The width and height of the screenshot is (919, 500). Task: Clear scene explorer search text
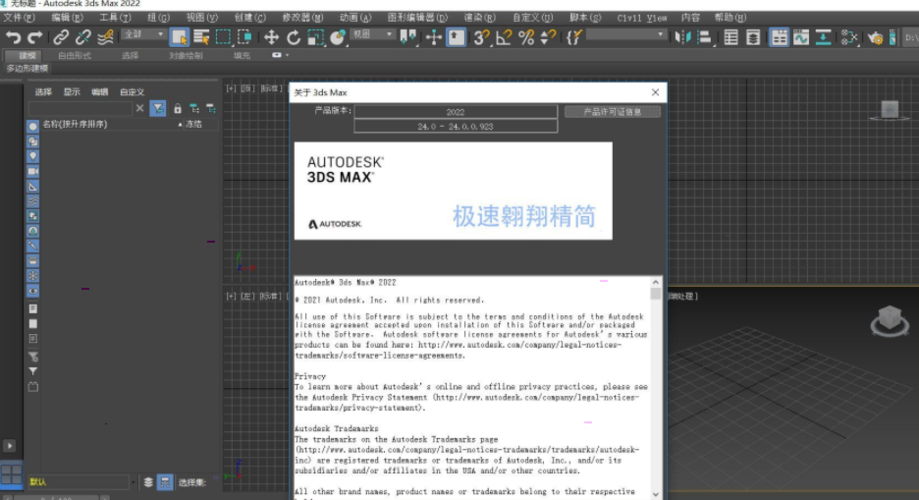point(139,108)
